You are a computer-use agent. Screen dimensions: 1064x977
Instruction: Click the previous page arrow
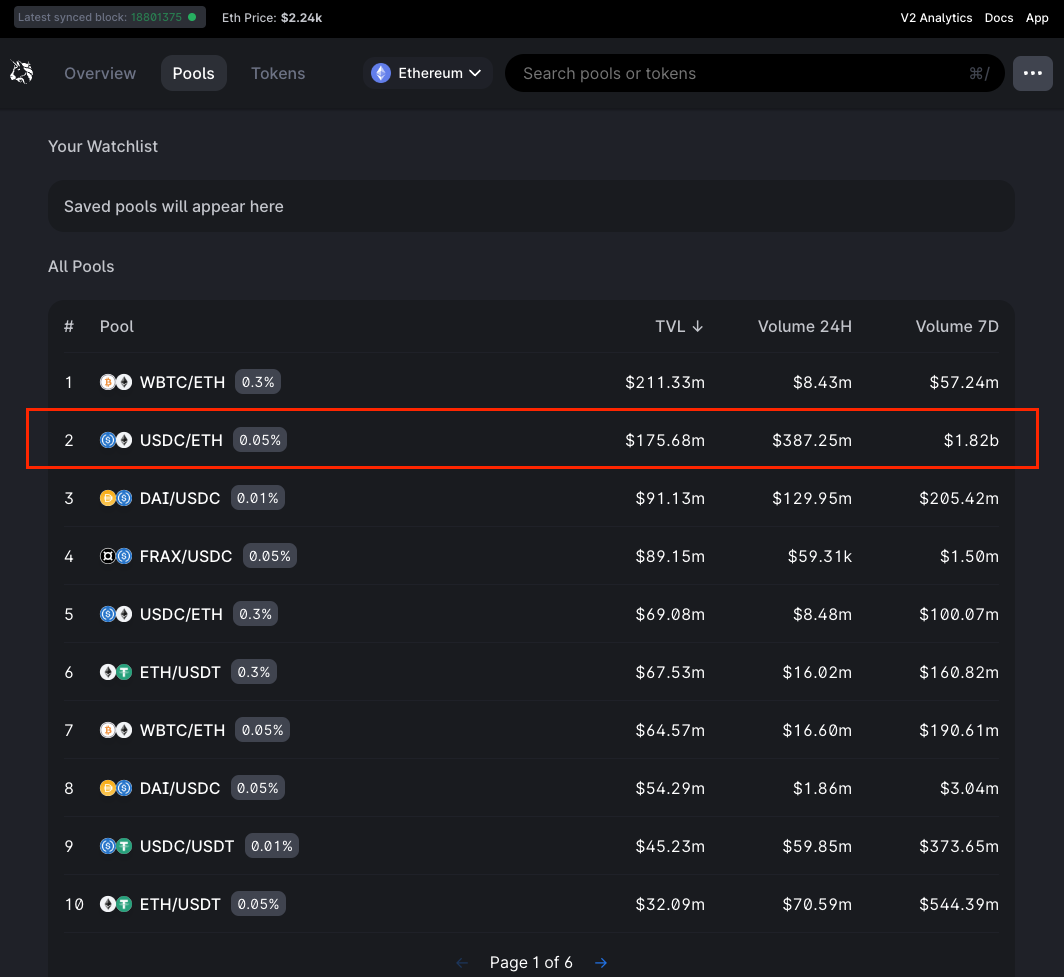point(462,962)
